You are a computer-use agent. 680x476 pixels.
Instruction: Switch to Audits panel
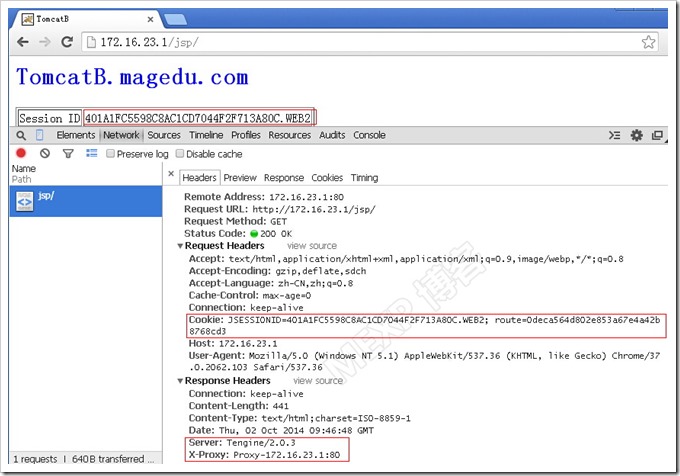click(332, 135)
